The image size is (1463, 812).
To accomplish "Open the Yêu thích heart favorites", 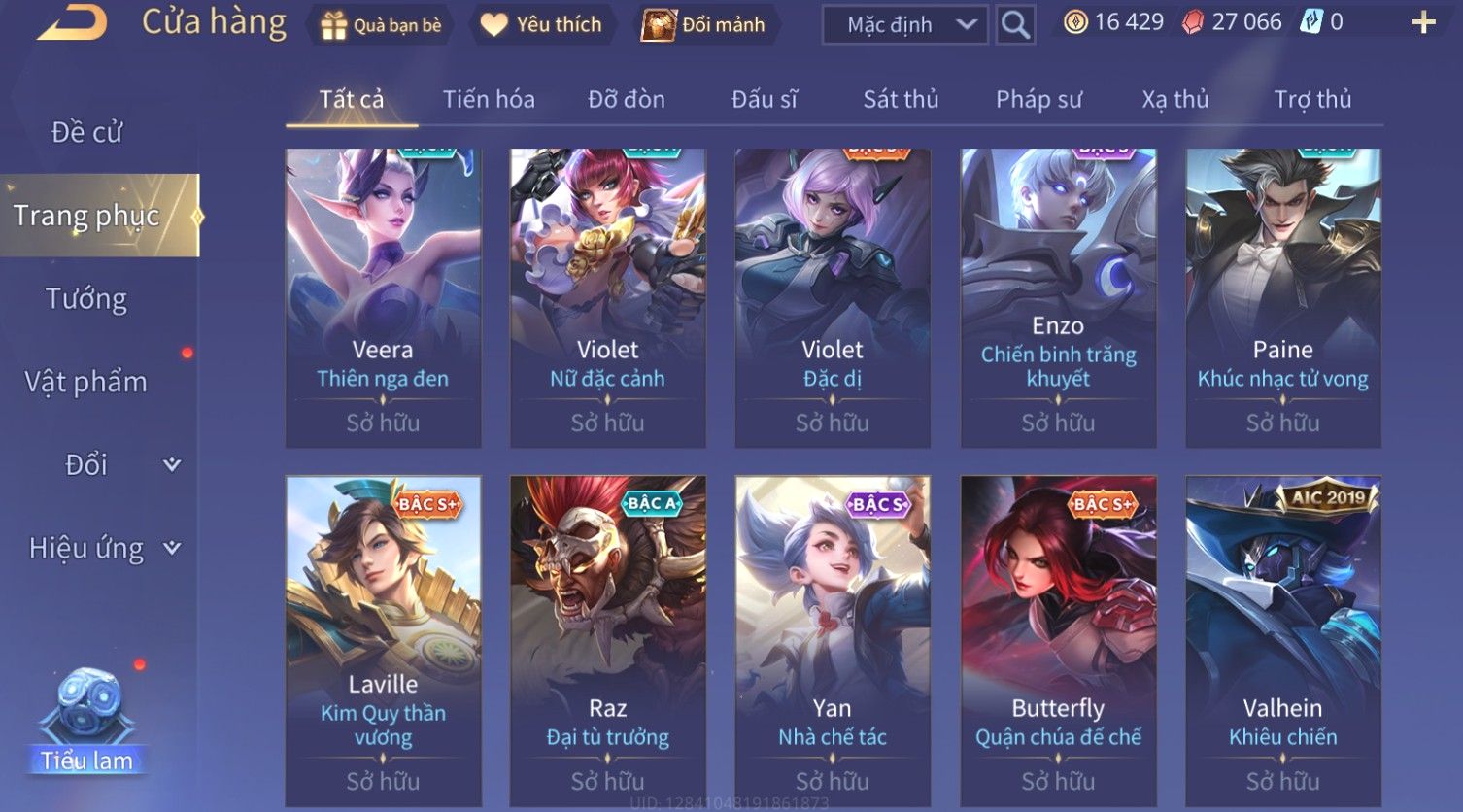I will pos(493,25).
